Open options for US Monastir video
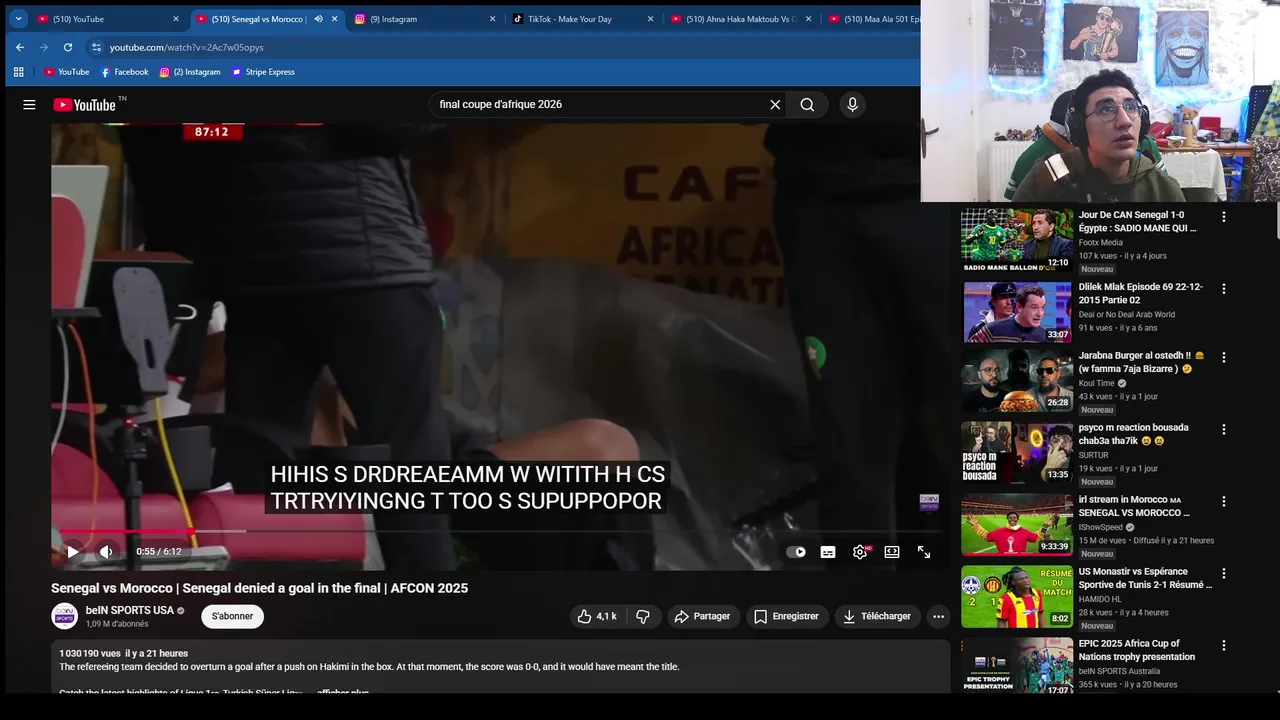The width and height of the screenshot is (1280, 720). [1223, 573]
